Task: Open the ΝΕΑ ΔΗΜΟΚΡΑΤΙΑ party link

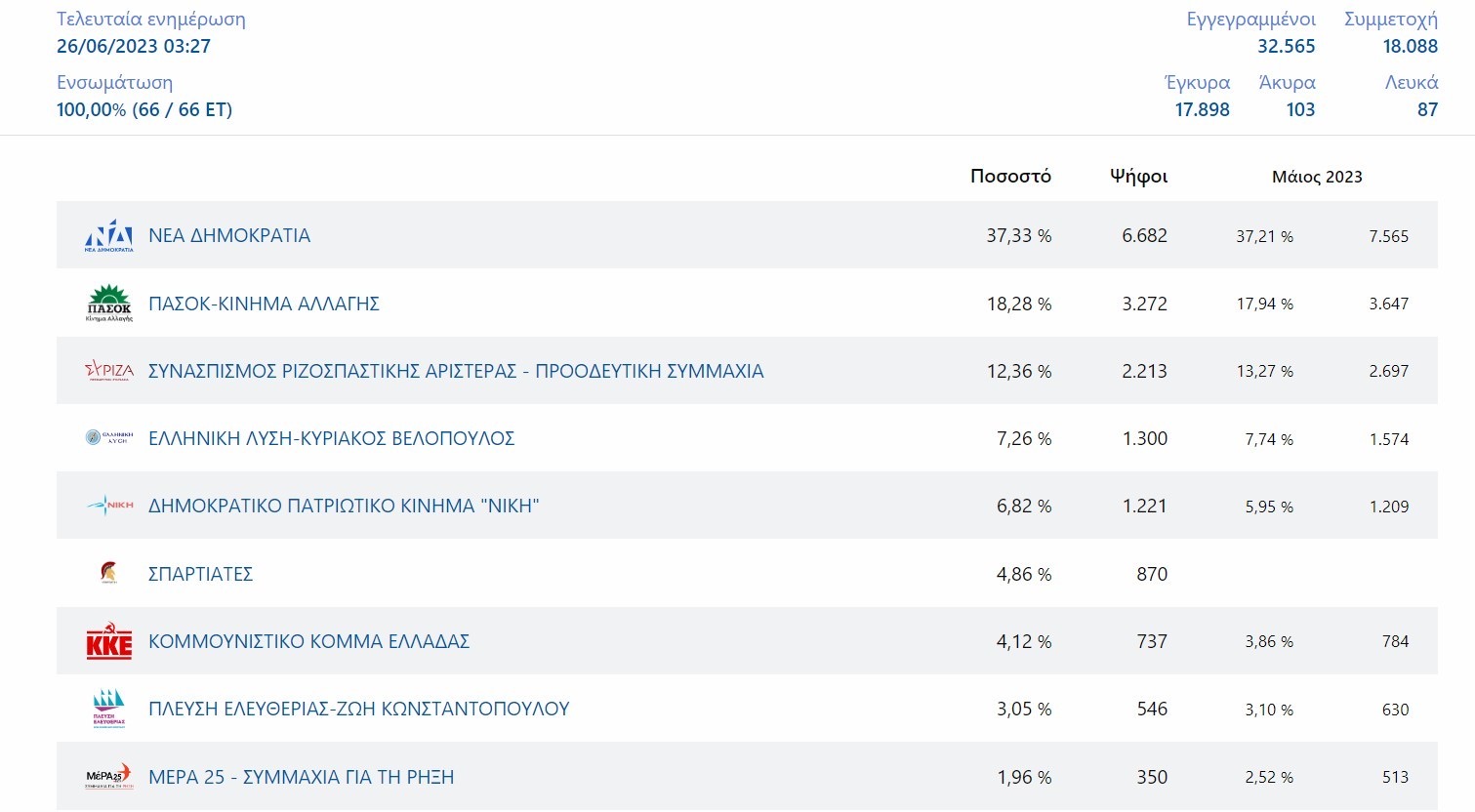Action: [229, 235]
